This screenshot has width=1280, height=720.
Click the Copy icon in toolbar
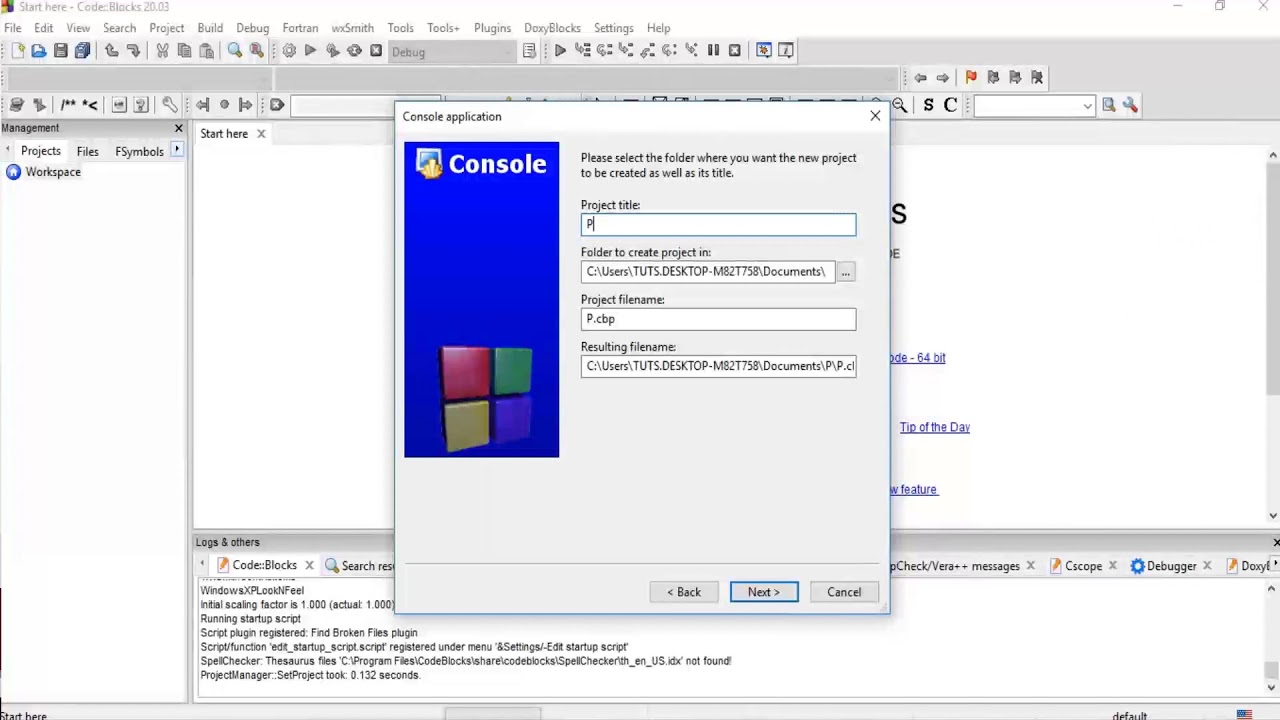tap(184, 51)
